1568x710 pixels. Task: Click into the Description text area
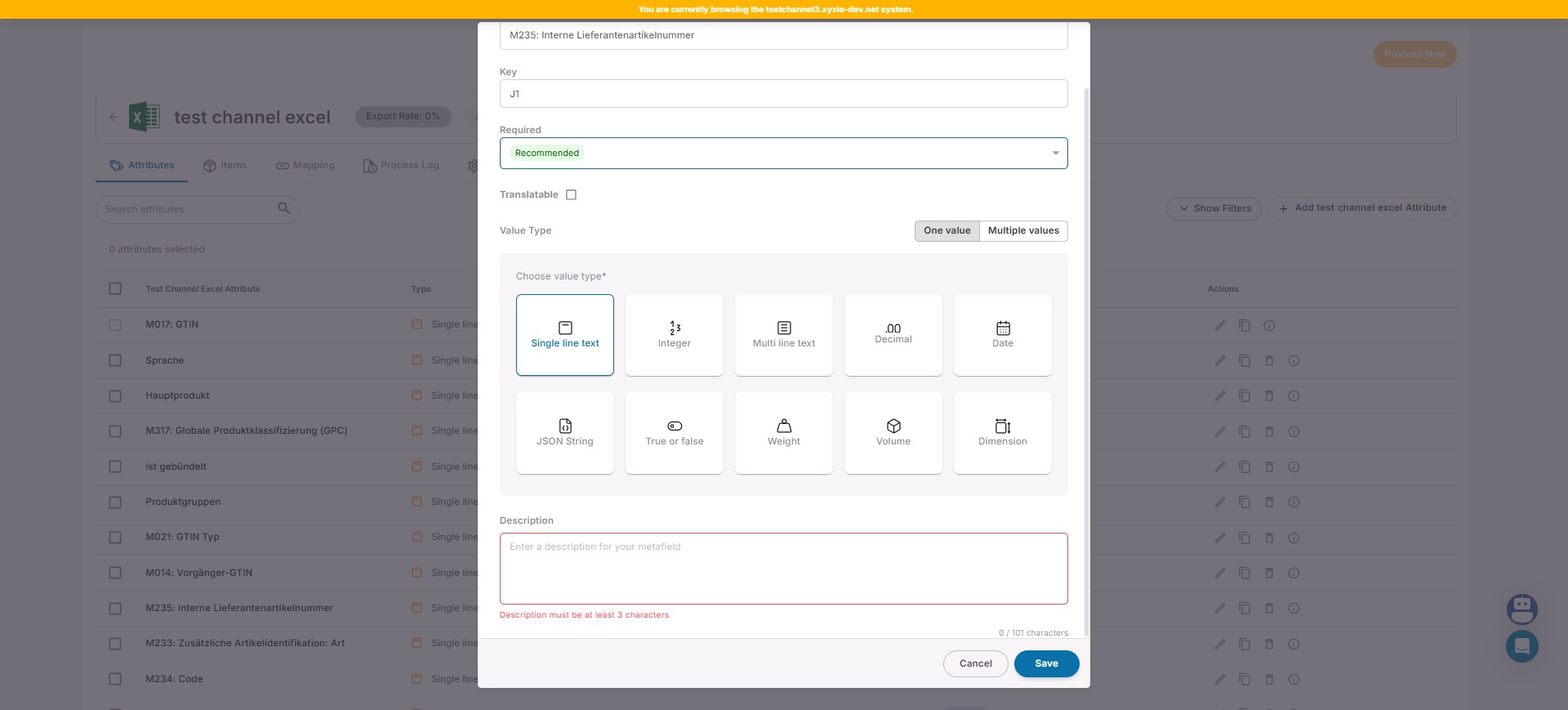coord(782,569)
